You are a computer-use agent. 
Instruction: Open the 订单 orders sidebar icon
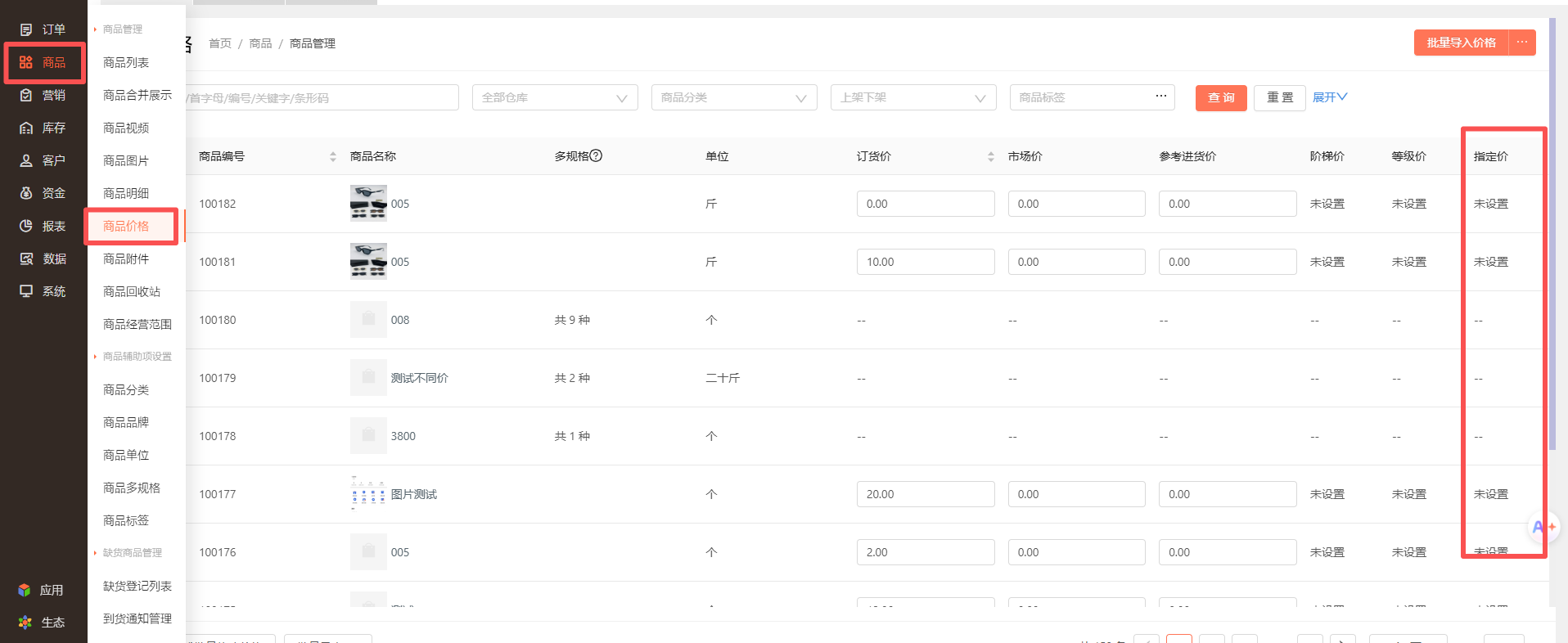[x=26, y=29]
